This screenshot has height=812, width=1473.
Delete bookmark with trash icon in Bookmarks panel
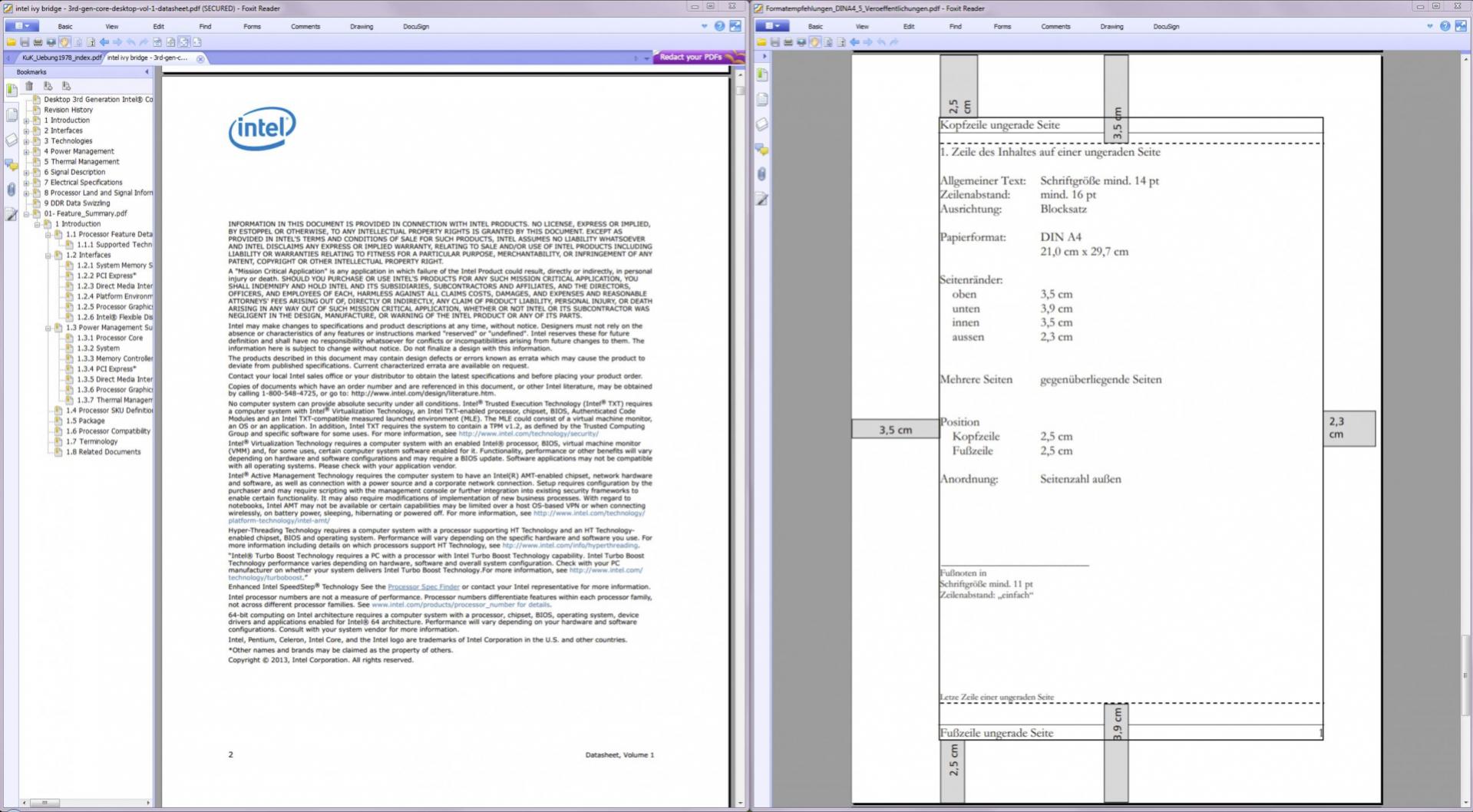tap(29, 86)
